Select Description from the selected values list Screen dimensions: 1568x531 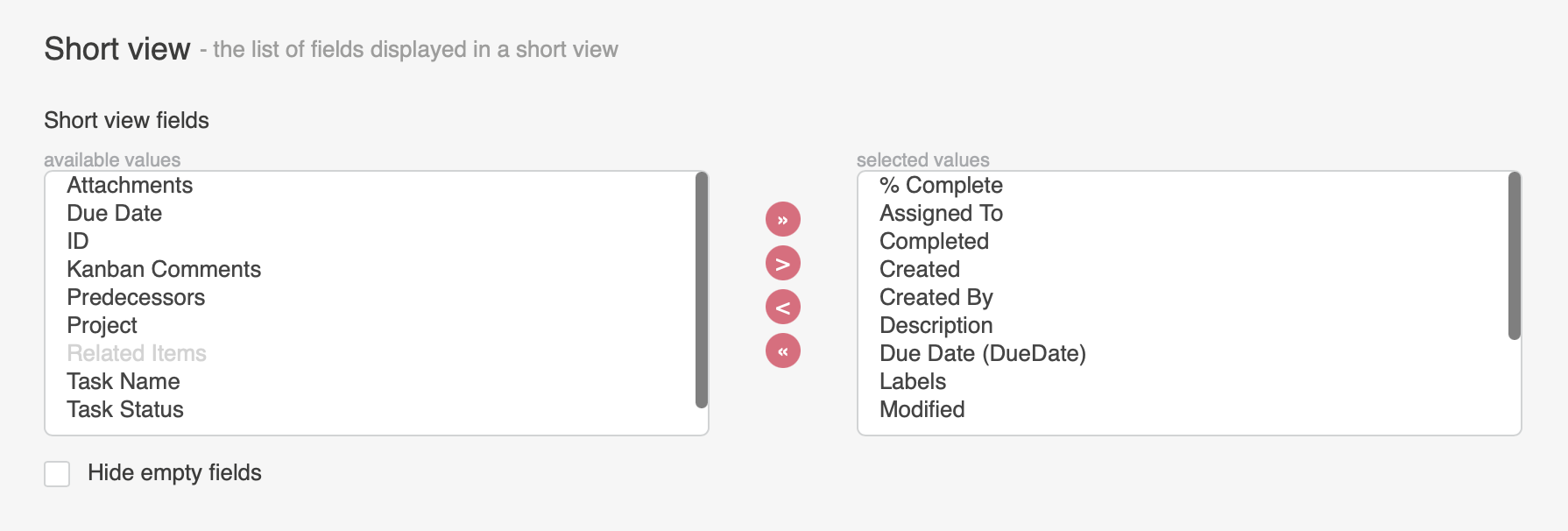click(936, 325)
